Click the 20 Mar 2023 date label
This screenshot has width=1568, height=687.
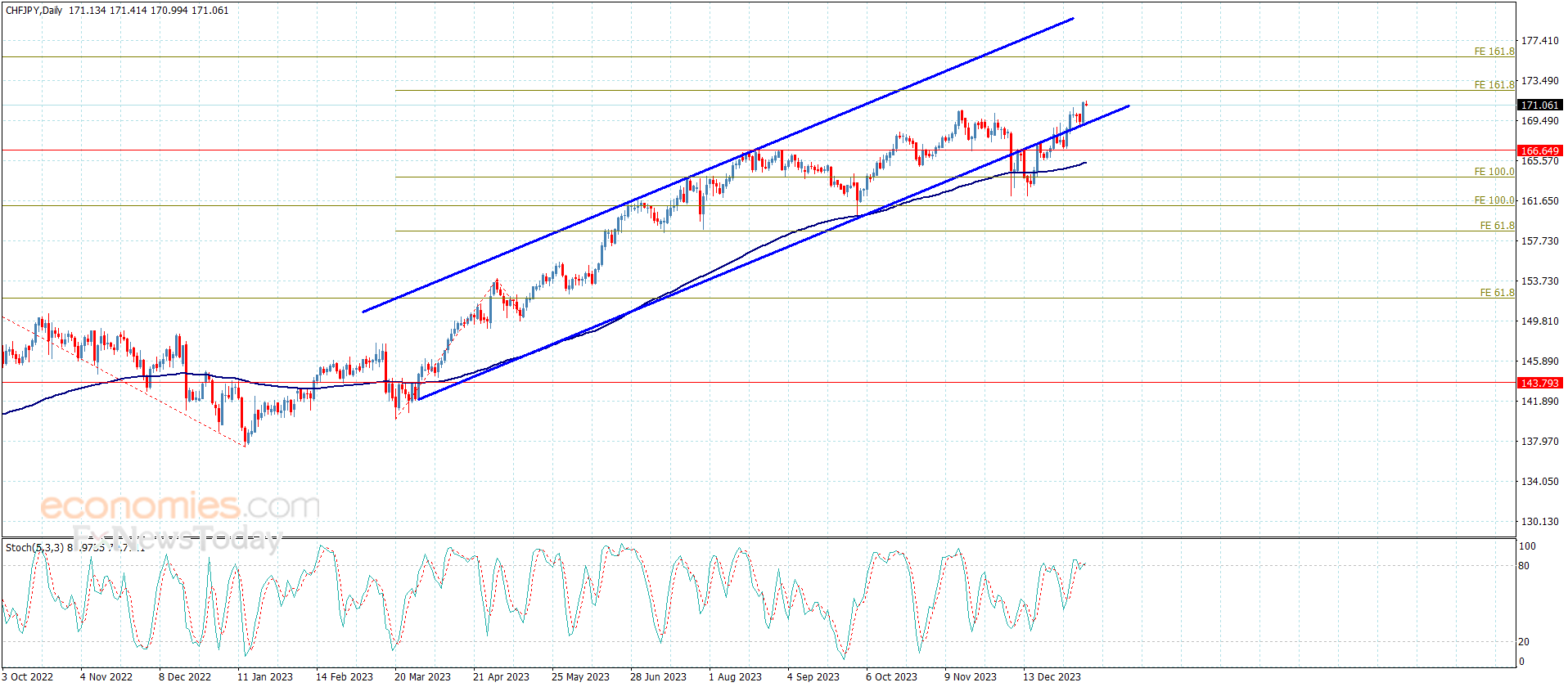click(422, 677)
